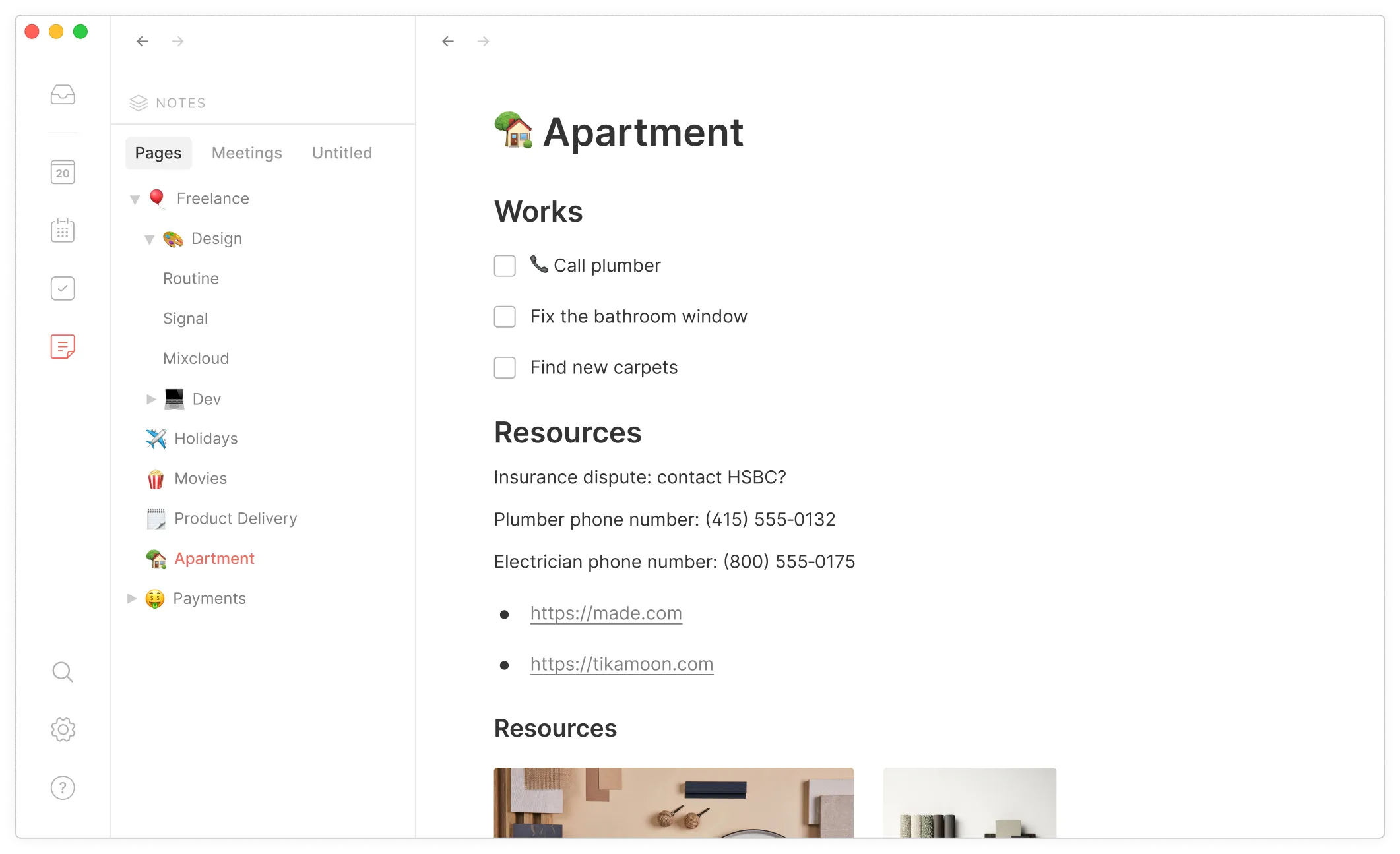
Task: Go back in the note editor pane
Action: [448, 42]
